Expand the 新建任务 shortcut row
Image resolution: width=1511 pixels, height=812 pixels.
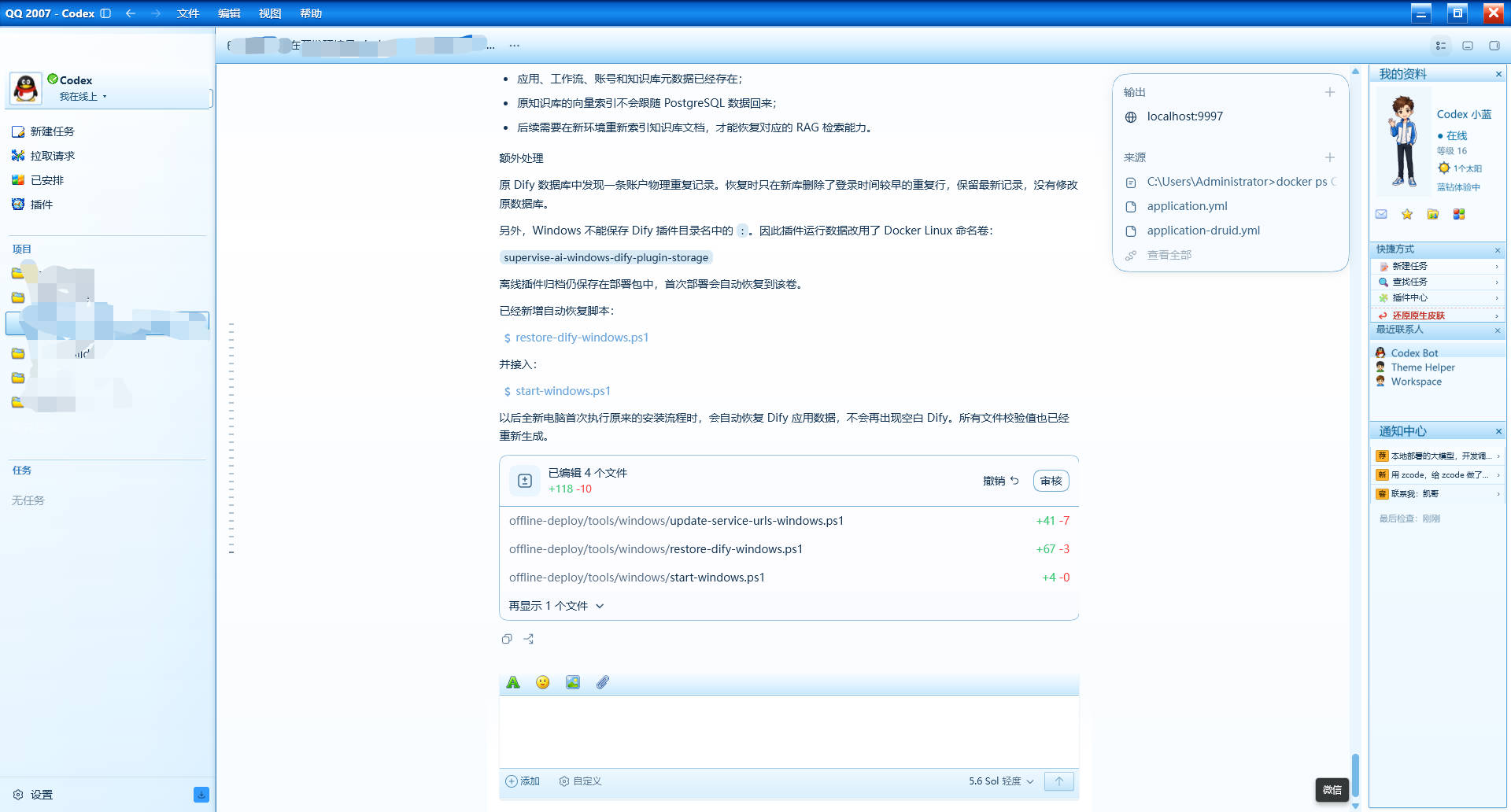pyautogui.click(x=1437, y=266)
